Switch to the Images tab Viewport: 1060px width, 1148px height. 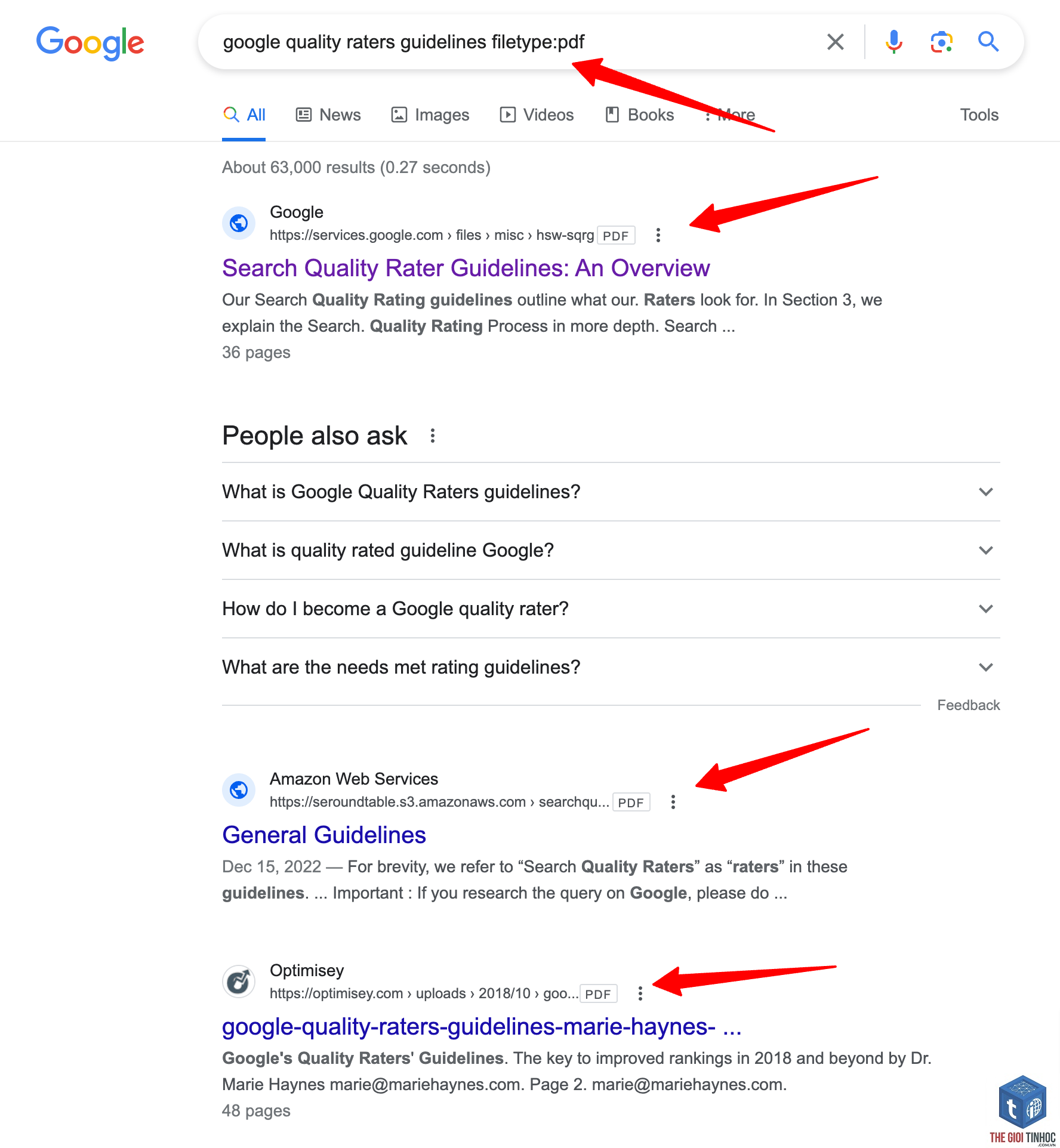(x=430, y=115)
